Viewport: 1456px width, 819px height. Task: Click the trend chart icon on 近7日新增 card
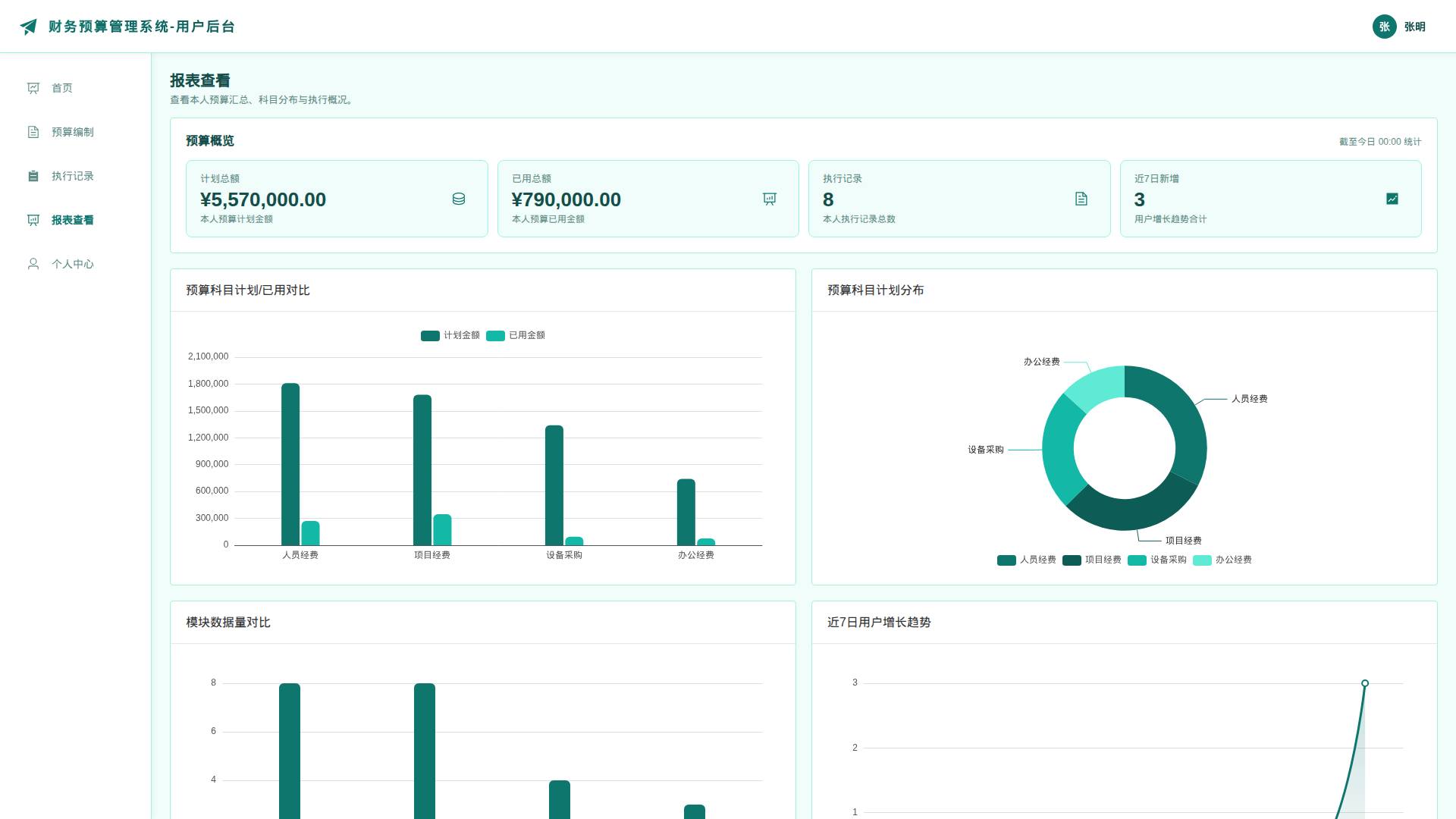pos(1392,199)
